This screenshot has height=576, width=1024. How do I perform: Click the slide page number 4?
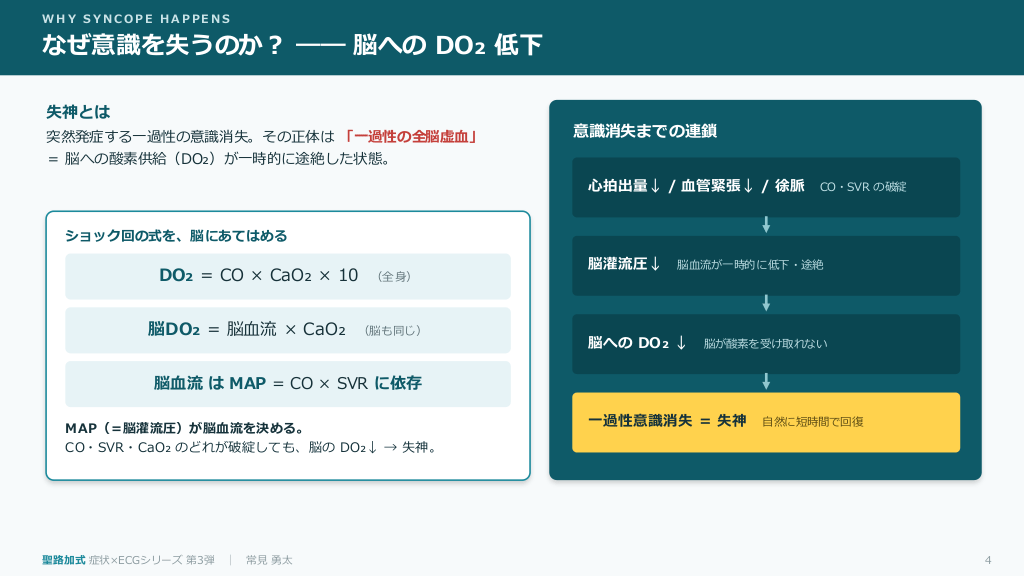988,560
